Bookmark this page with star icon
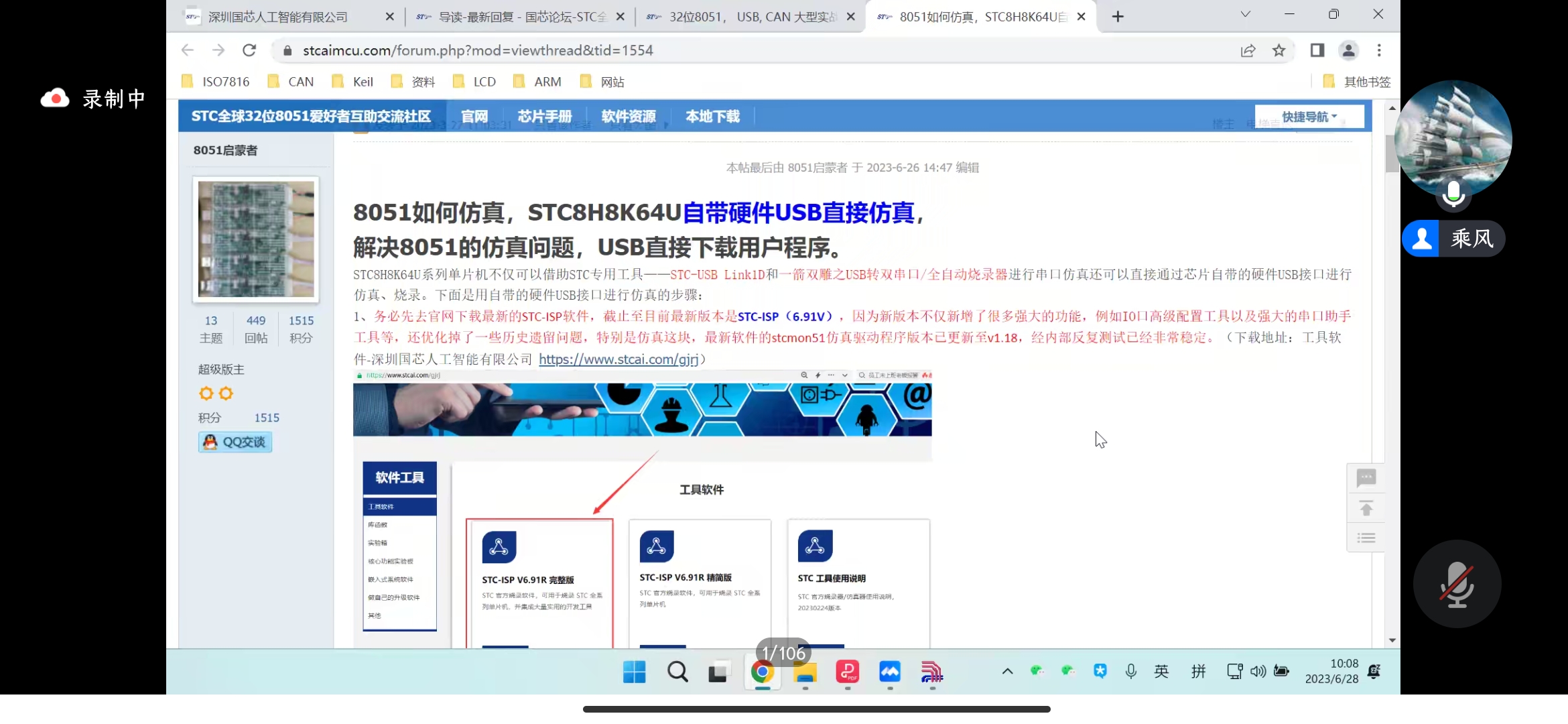 click(1279, 50)
